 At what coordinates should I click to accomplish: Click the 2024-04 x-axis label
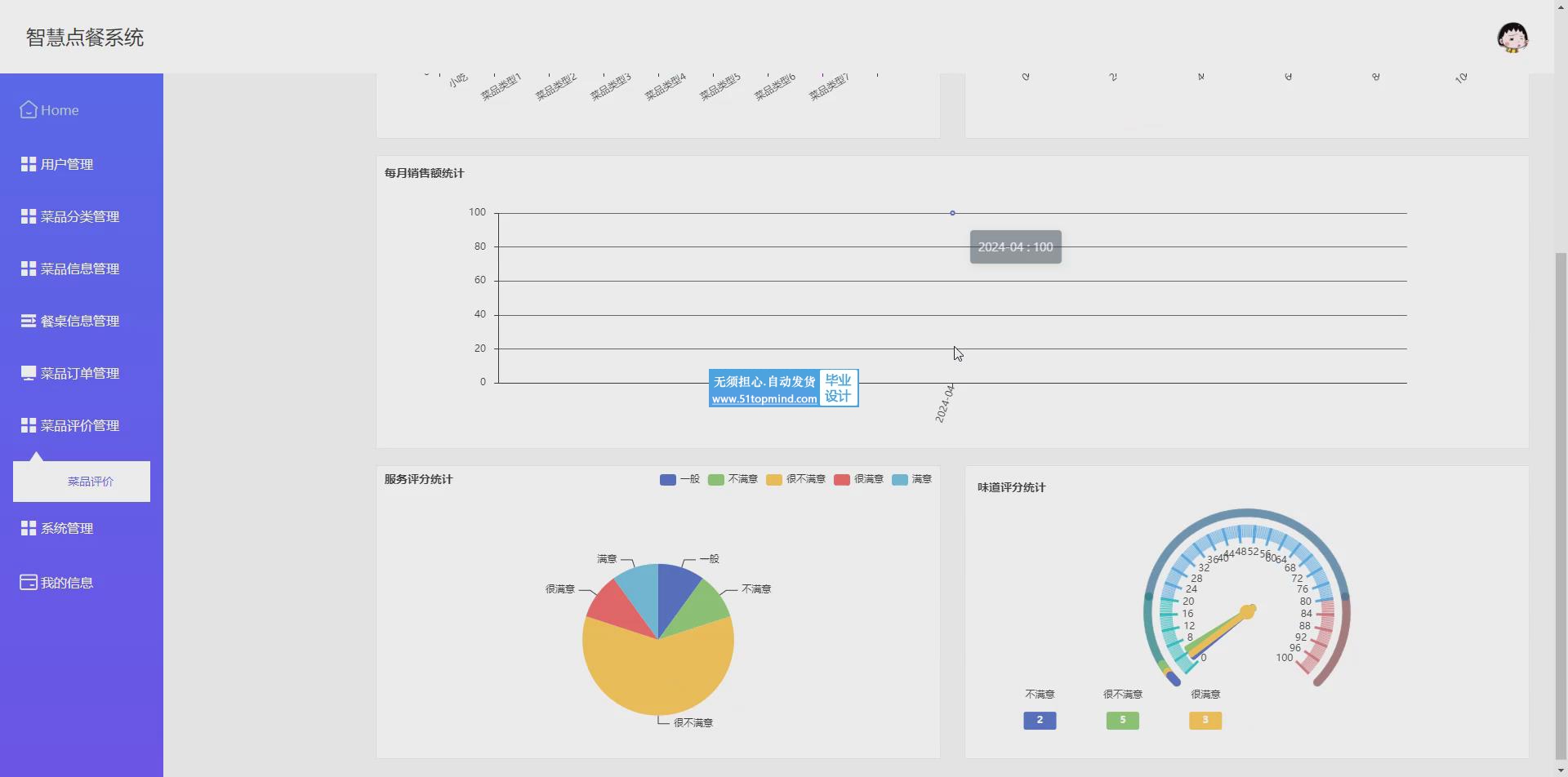tap(945, 403)
